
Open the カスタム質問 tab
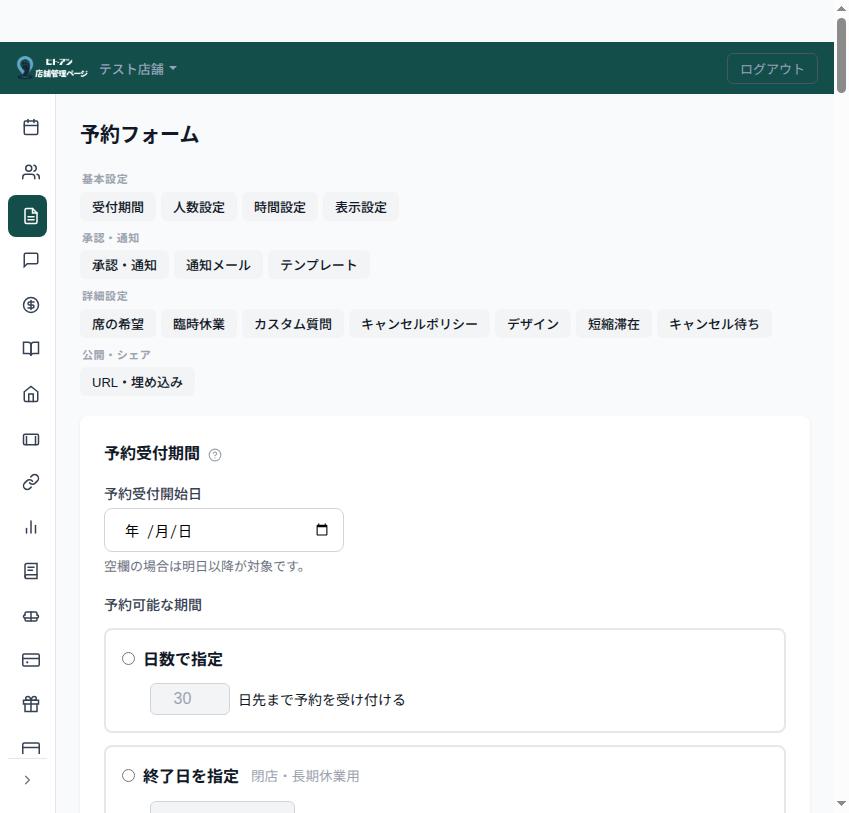(293, 324)
